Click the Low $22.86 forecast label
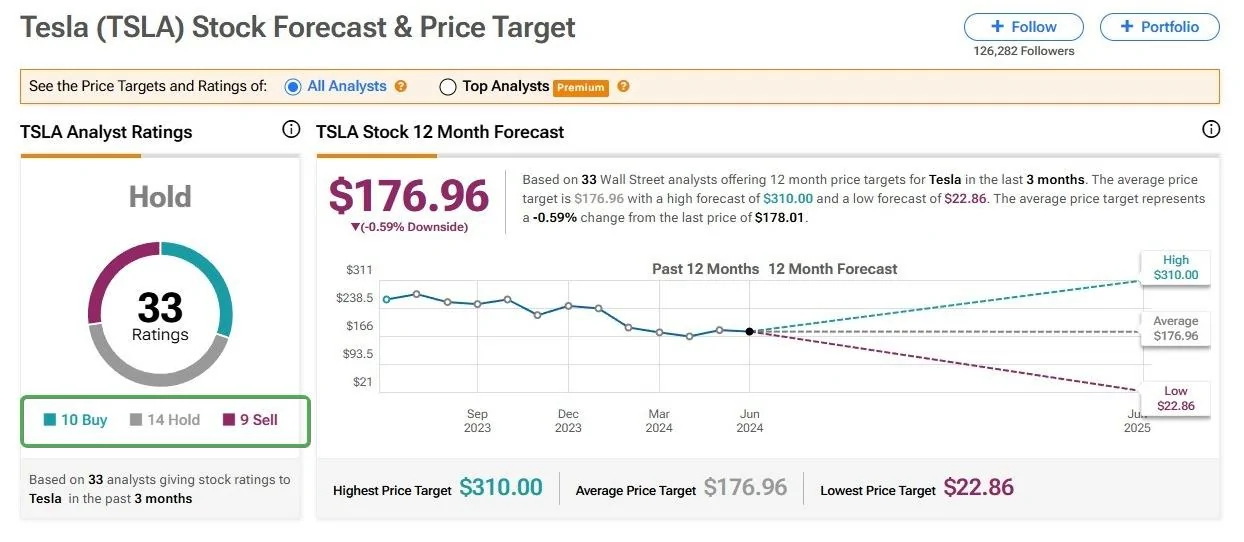Screen dimensions: 1244x542 pyautogui.click(x=1175, y=398)
